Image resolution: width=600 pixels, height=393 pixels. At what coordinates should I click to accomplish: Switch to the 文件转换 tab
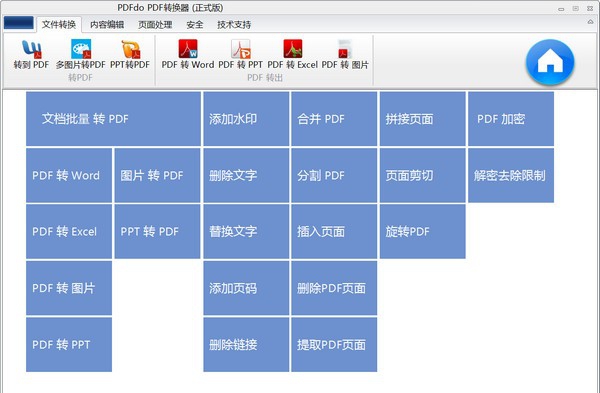tap(59, 24)
